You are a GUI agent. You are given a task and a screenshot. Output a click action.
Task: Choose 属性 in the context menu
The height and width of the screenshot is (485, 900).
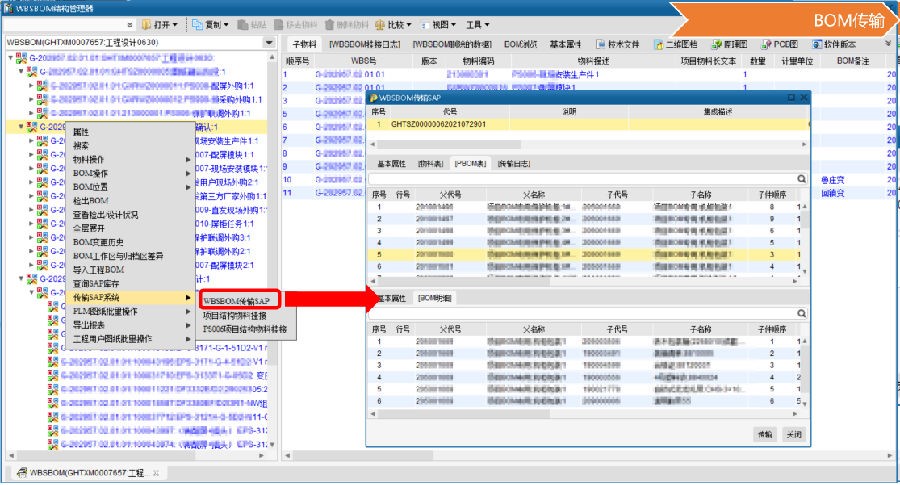[x=82, y=132]
